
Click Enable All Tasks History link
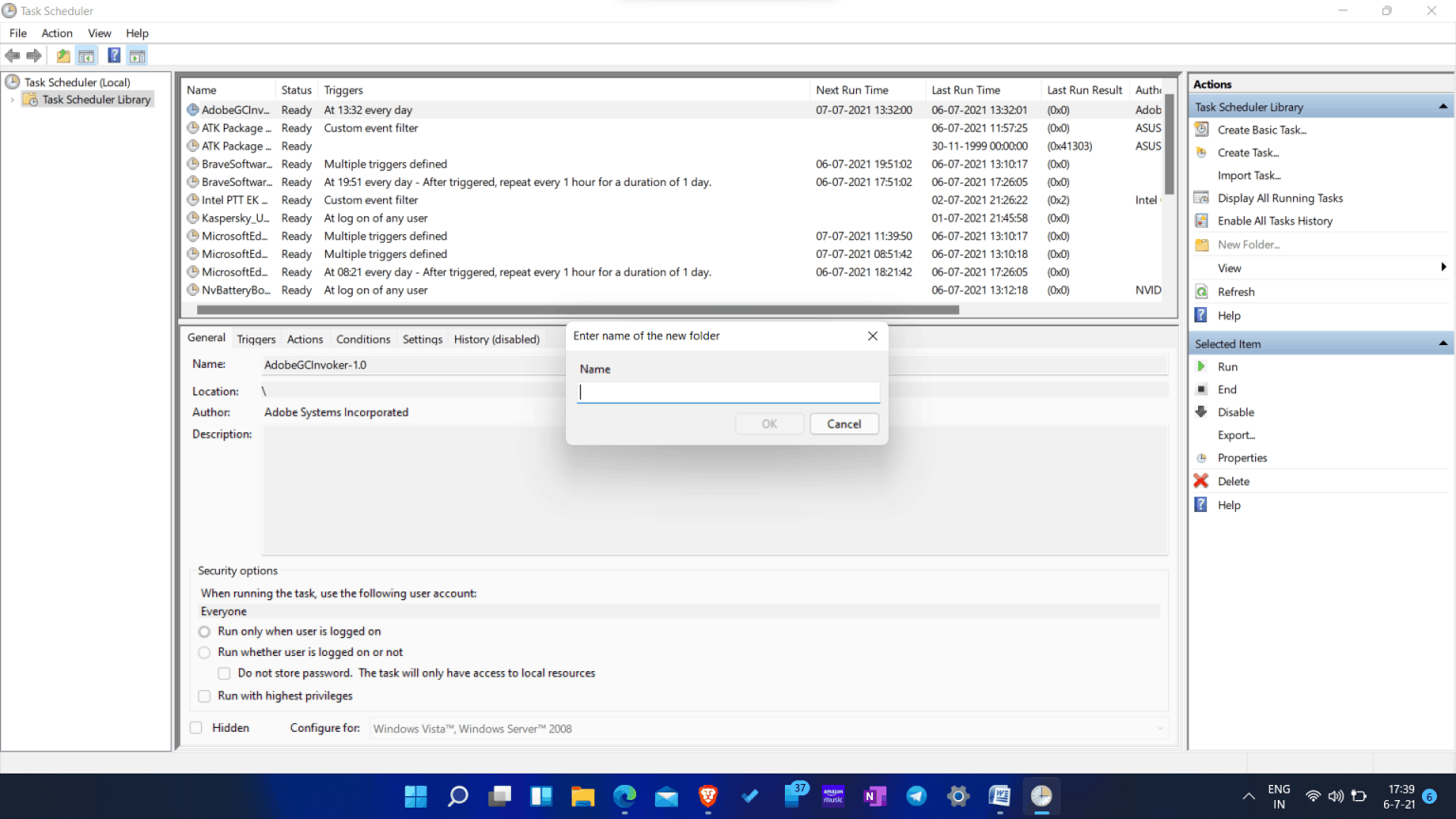coord(1275,221)
